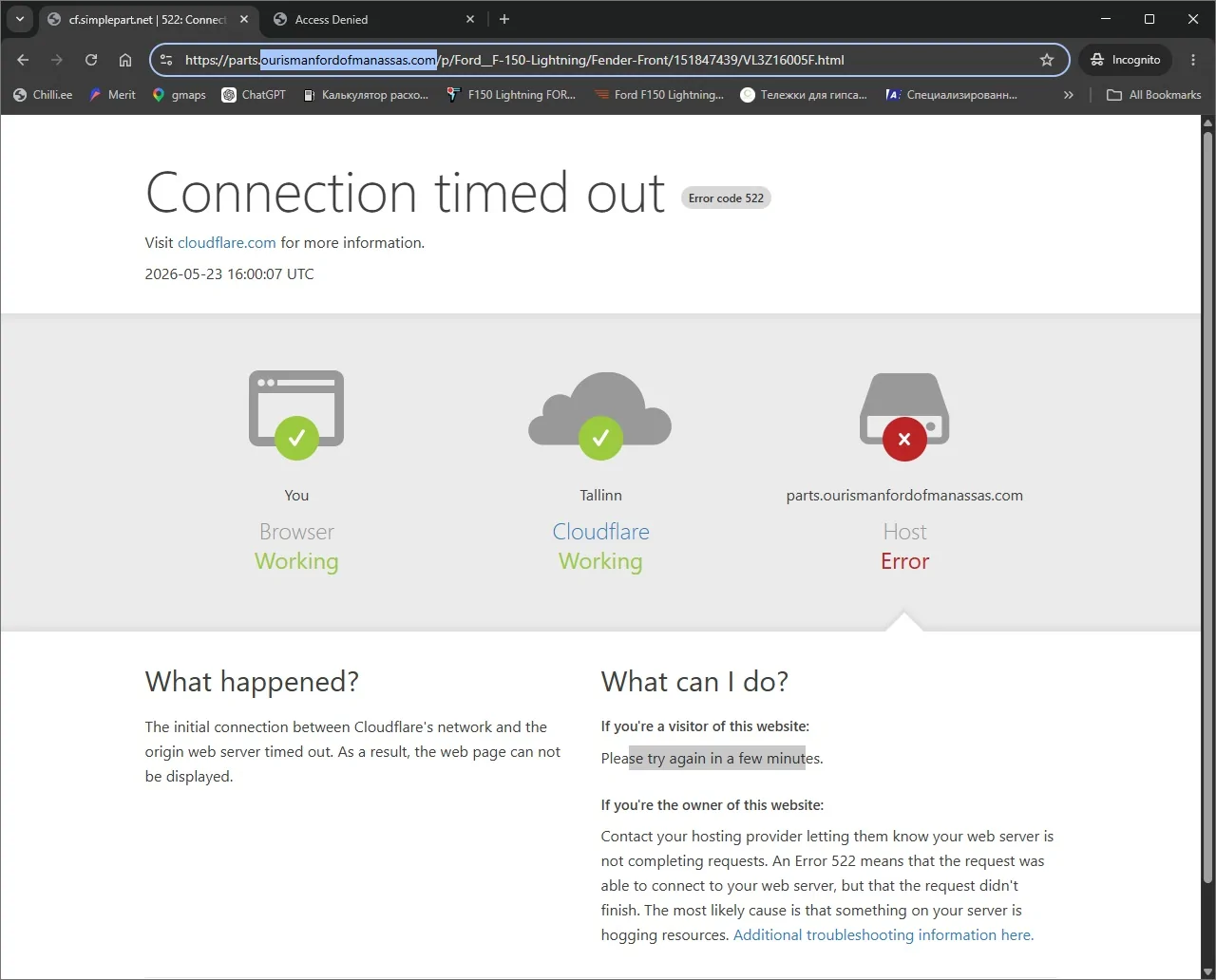Viewport: 1216px width, 980px height.
Task: Click the browser window status icon
Action: pos(296,415)
